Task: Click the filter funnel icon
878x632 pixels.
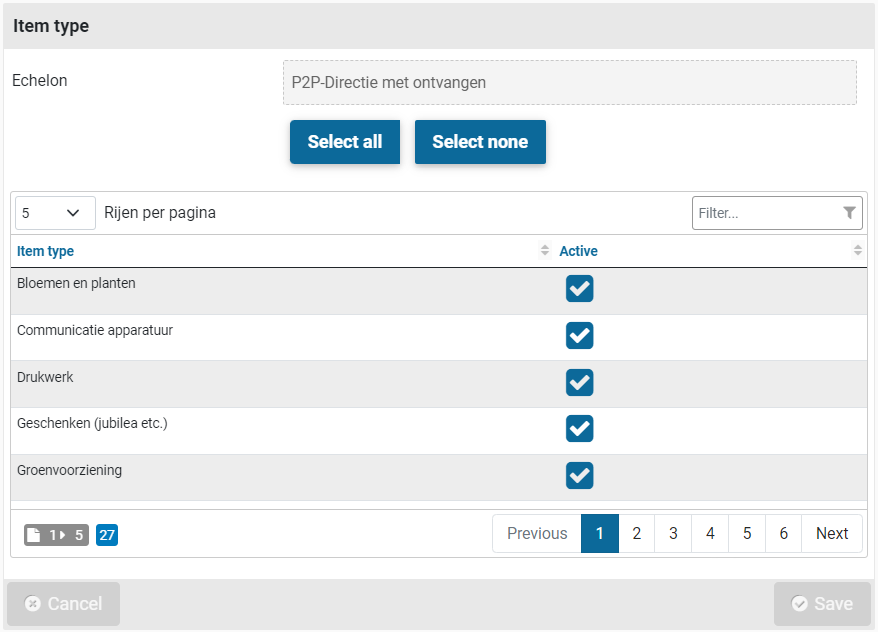Action: (x=849, y=213)
